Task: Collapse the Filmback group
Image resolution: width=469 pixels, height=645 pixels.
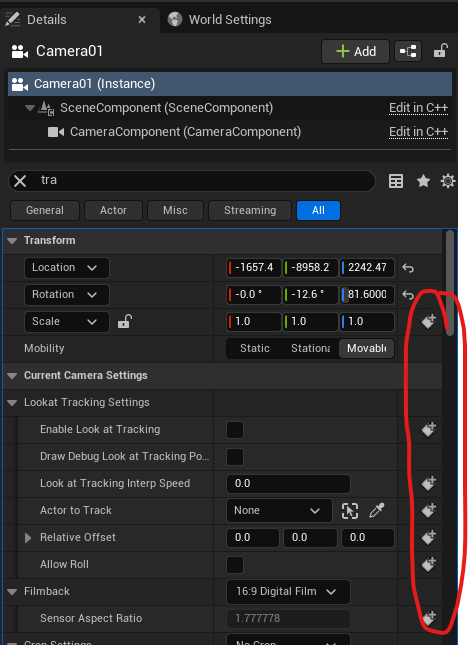Action: click(x=12, y=592)
